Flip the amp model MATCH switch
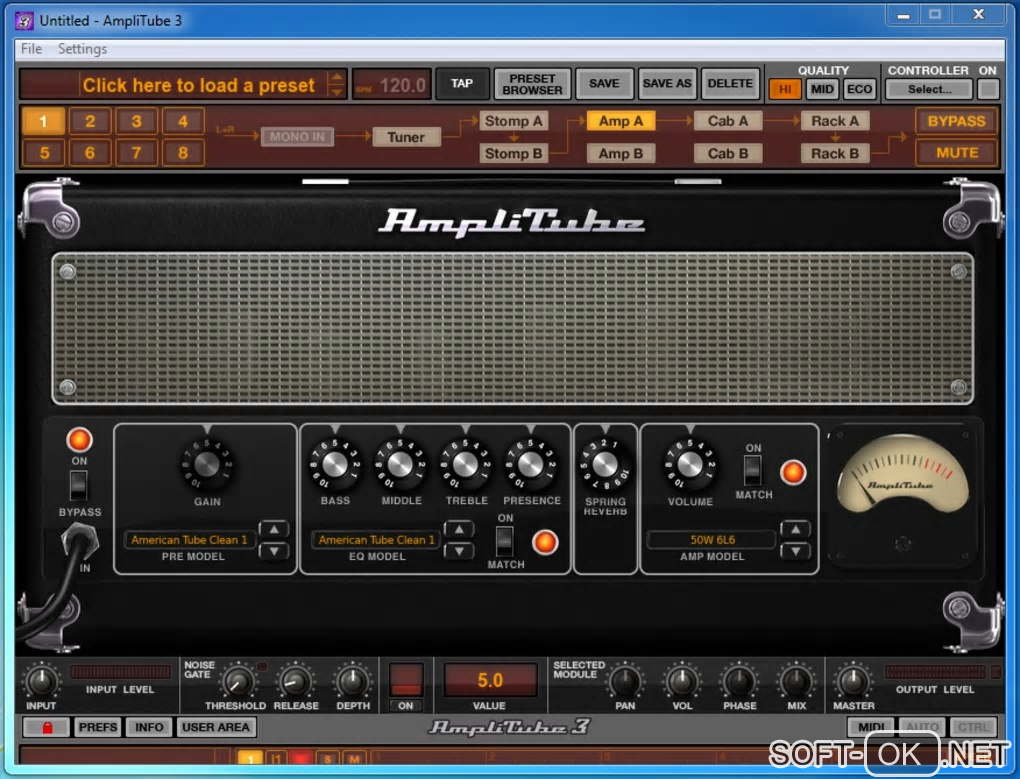The image size is (1020, 779). [x=753, y=470]
